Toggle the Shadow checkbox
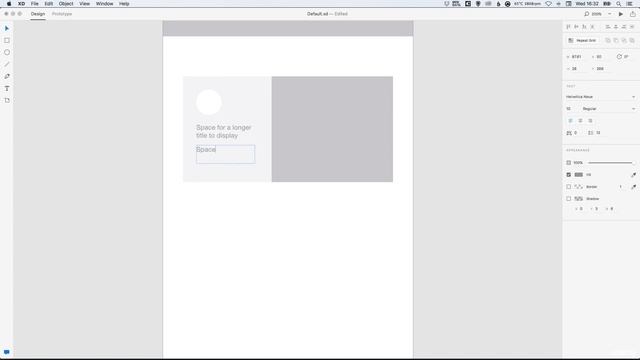The image size is (640, 360). tap(569, 199)
